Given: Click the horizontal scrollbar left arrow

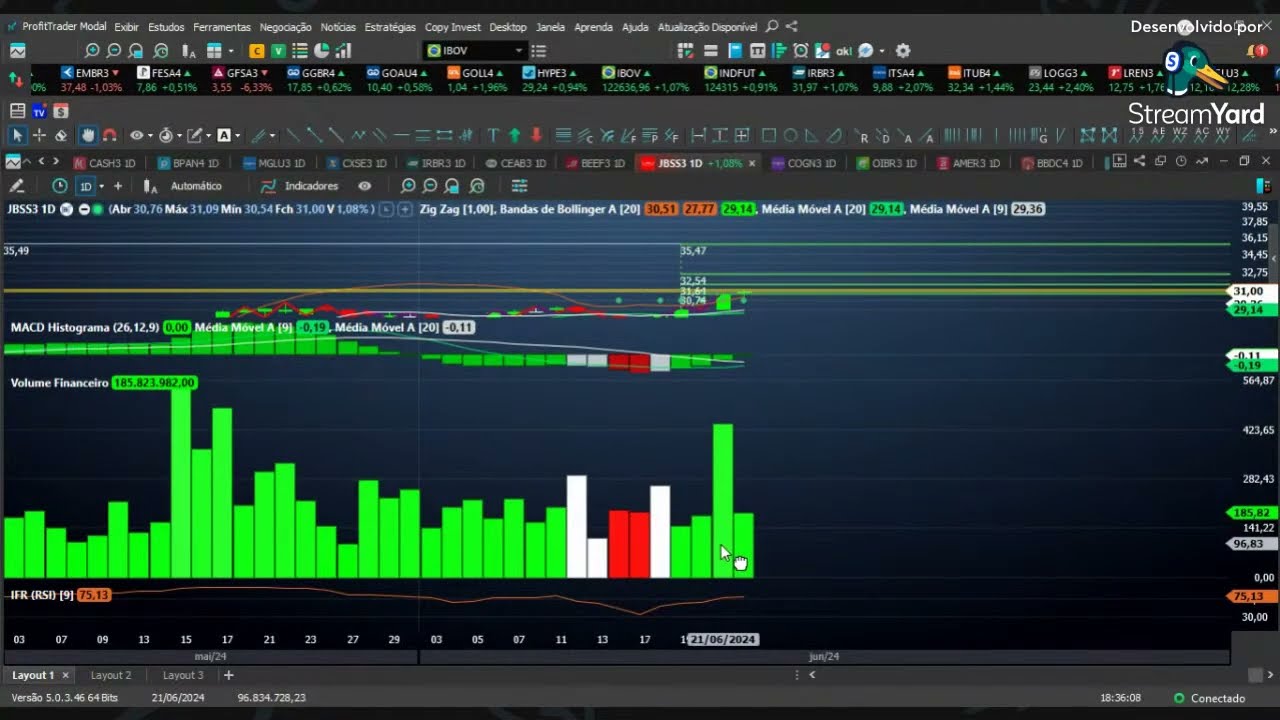Looking at the screenshot, I should point(812,675).
